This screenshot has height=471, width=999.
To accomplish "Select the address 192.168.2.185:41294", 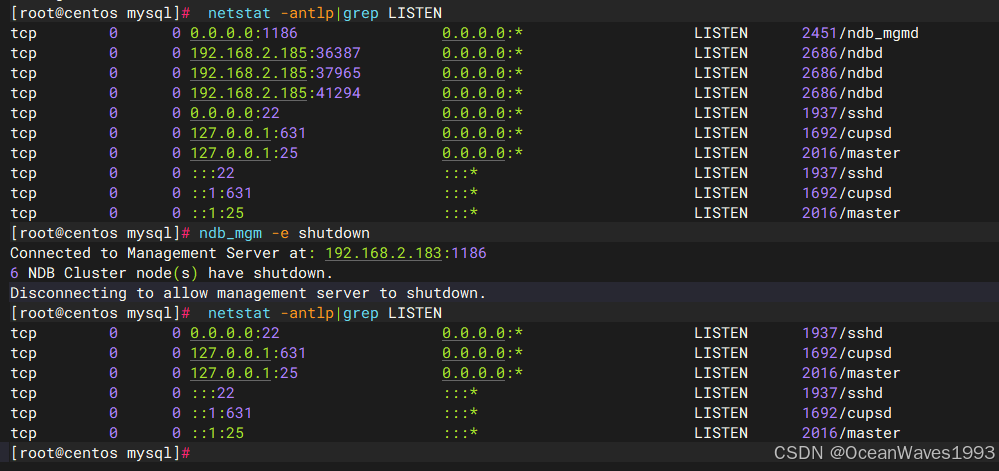I will pos(275,93).
